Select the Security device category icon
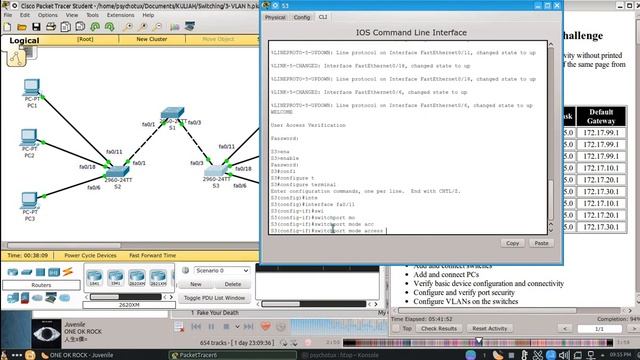Viewport: 640px width, 360px height. pos(25,298)
